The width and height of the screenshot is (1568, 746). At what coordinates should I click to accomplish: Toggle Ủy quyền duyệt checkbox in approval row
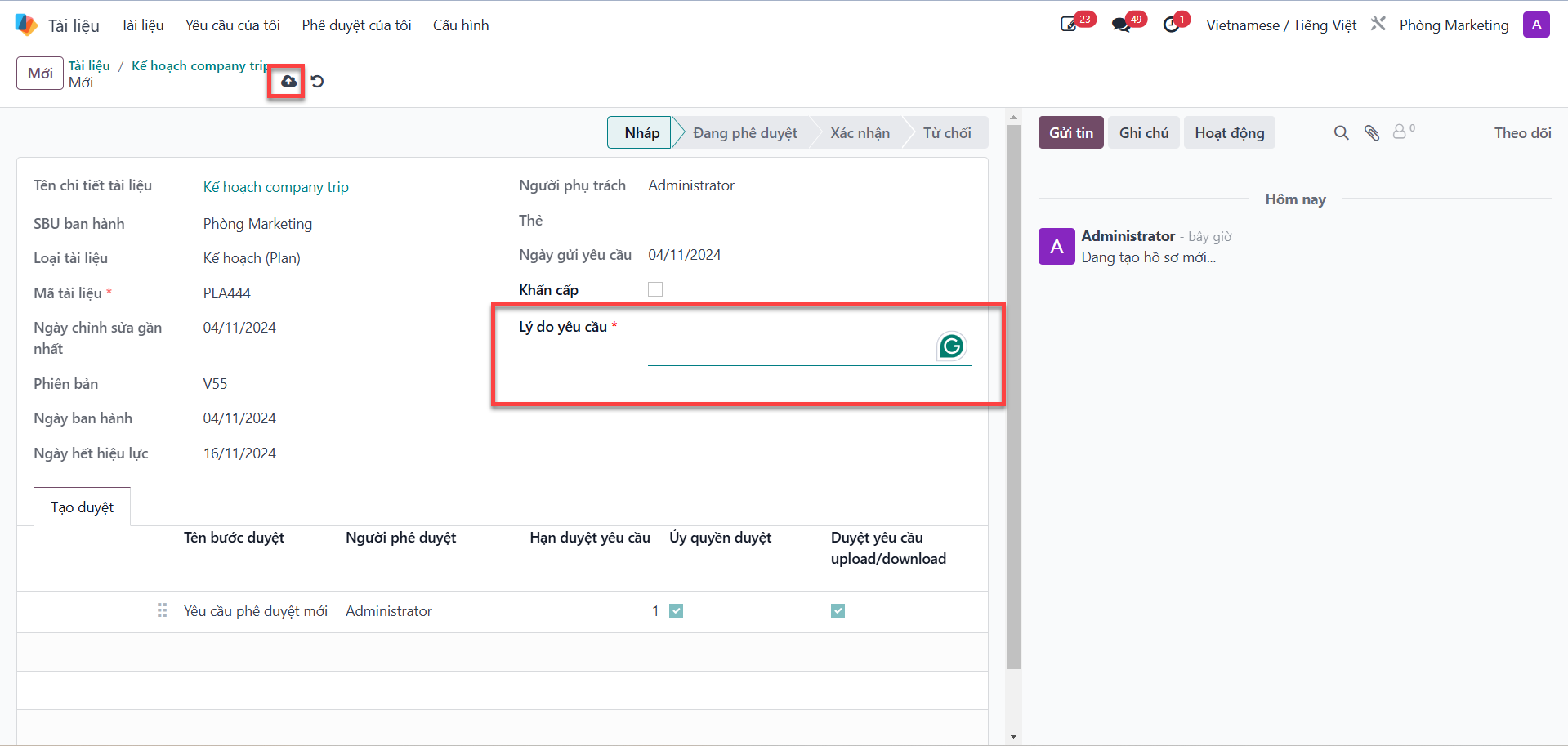[677, 610]
